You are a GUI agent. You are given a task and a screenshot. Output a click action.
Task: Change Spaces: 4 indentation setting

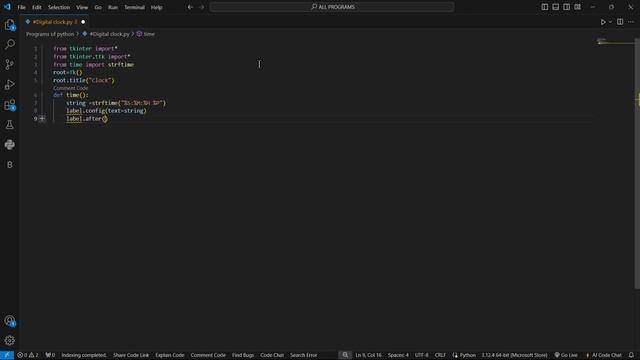398,355
